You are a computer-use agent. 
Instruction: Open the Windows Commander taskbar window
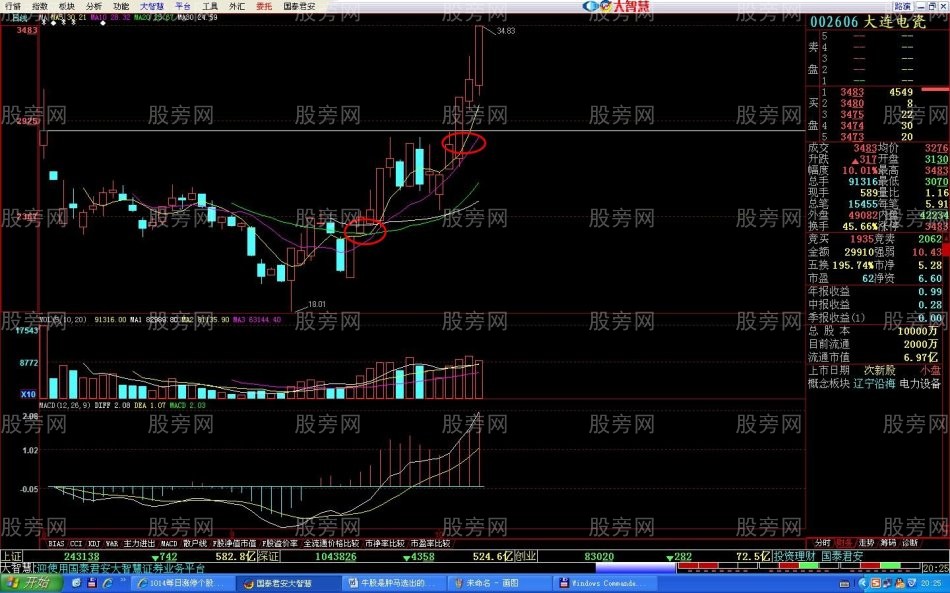pyautogui.click(x=603, y=583)
